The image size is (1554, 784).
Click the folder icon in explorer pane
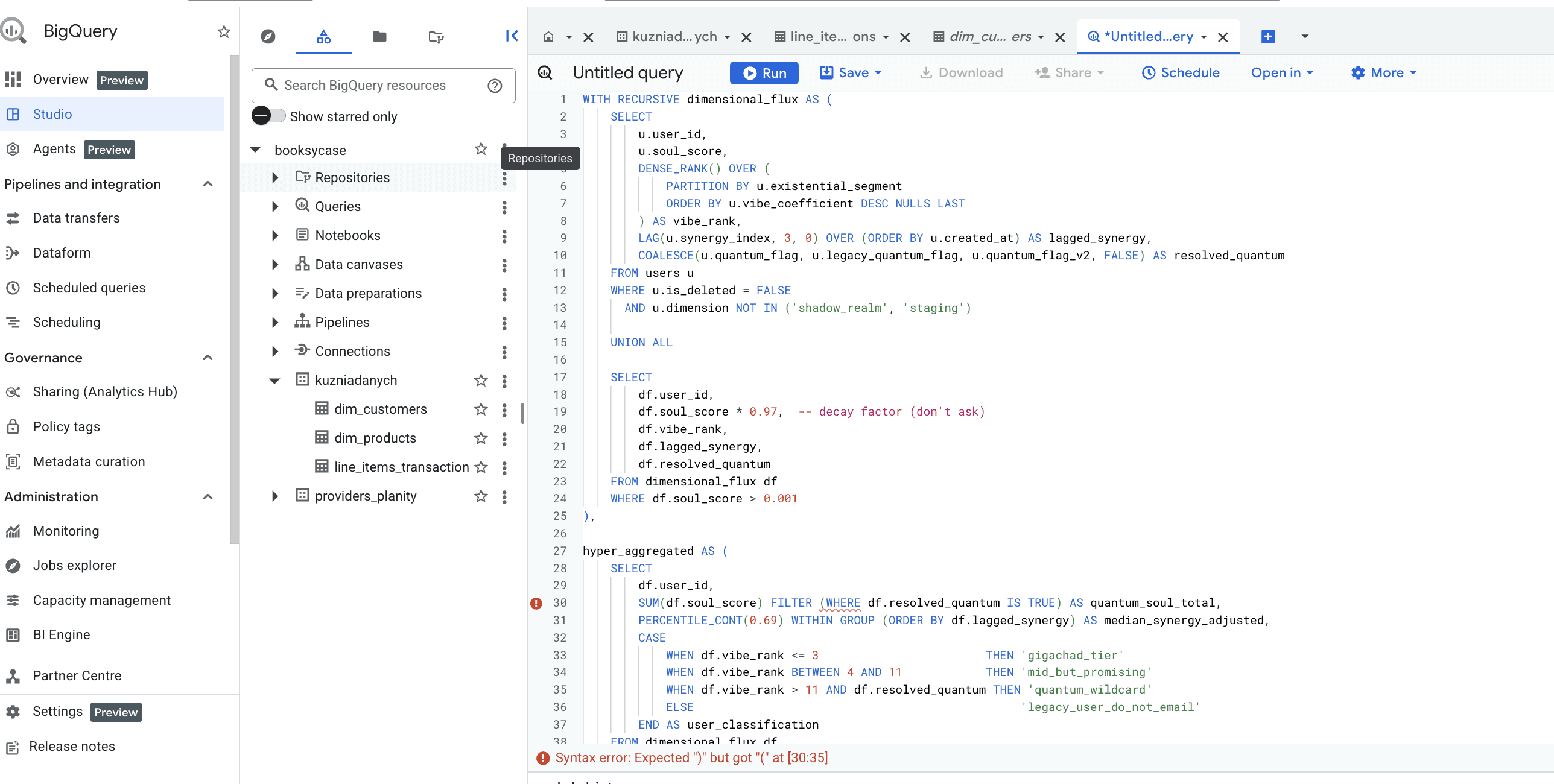click(x=379, y=37)
